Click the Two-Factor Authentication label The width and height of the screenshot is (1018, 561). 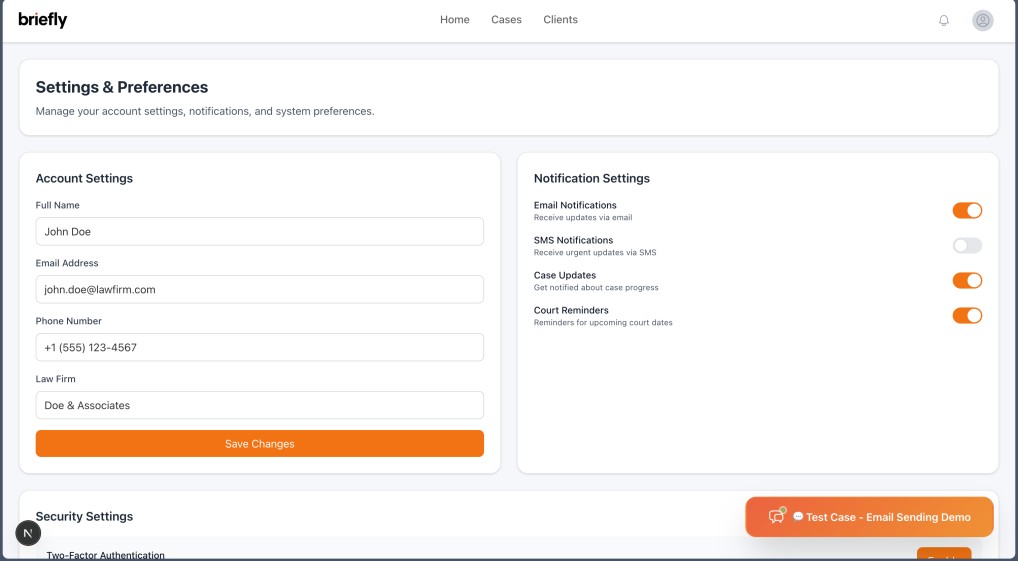tap(105, 555)
